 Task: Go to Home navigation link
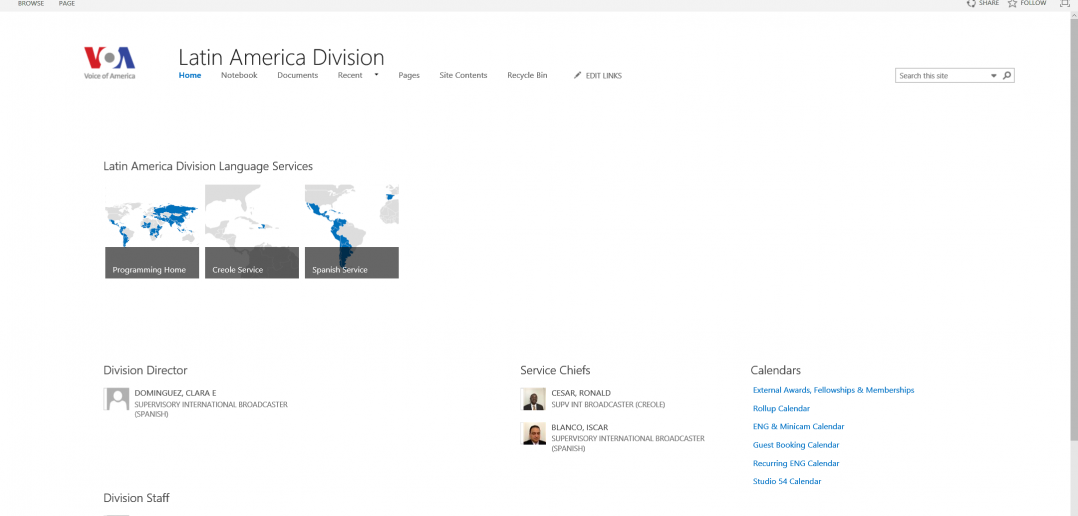[190, 76]
